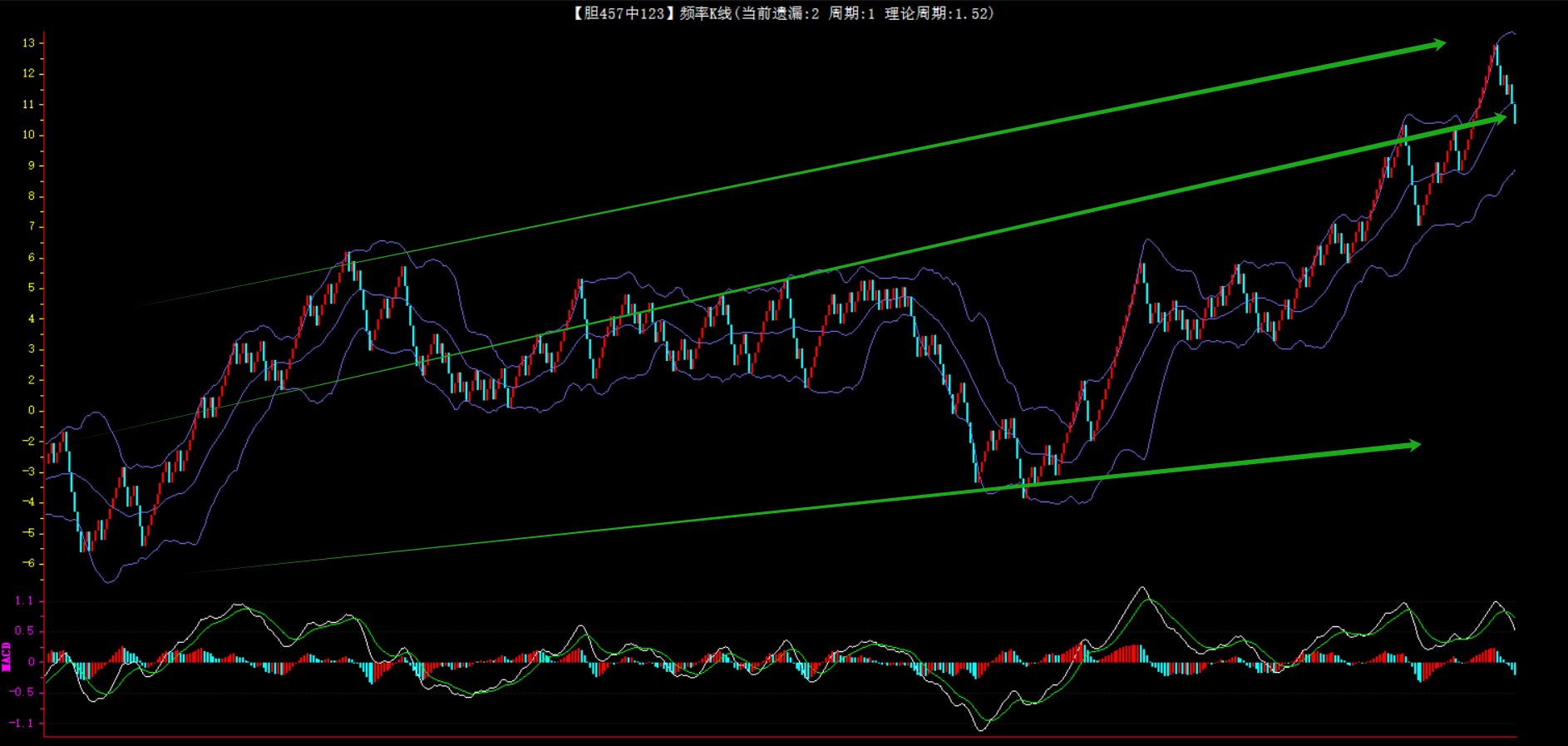Click the tallest MACD white line peak
The height and width of the screenshot is (746, 1568).
click(x=1142, y=588)
